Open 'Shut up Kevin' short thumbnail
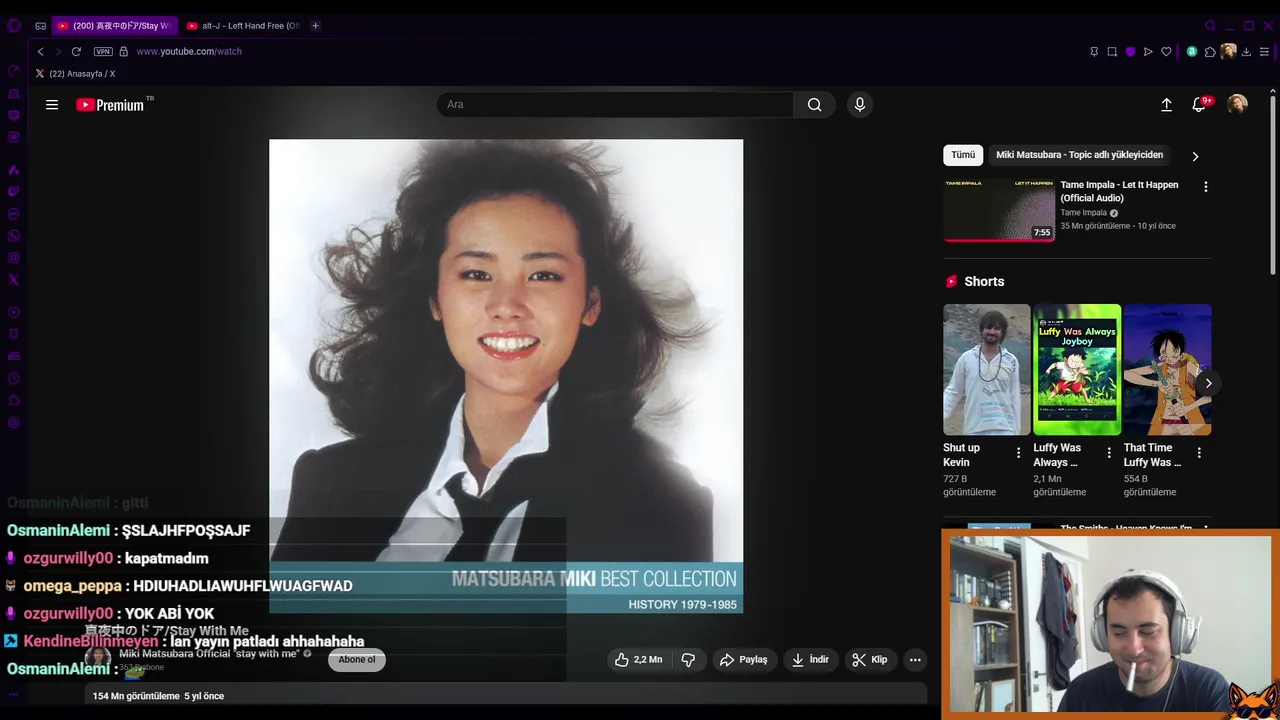This screenshot has width=1280, height=720. point(986,370)
